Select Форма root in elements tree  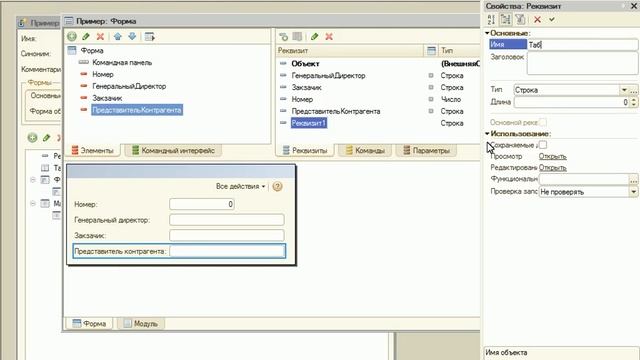click(92, 51)
